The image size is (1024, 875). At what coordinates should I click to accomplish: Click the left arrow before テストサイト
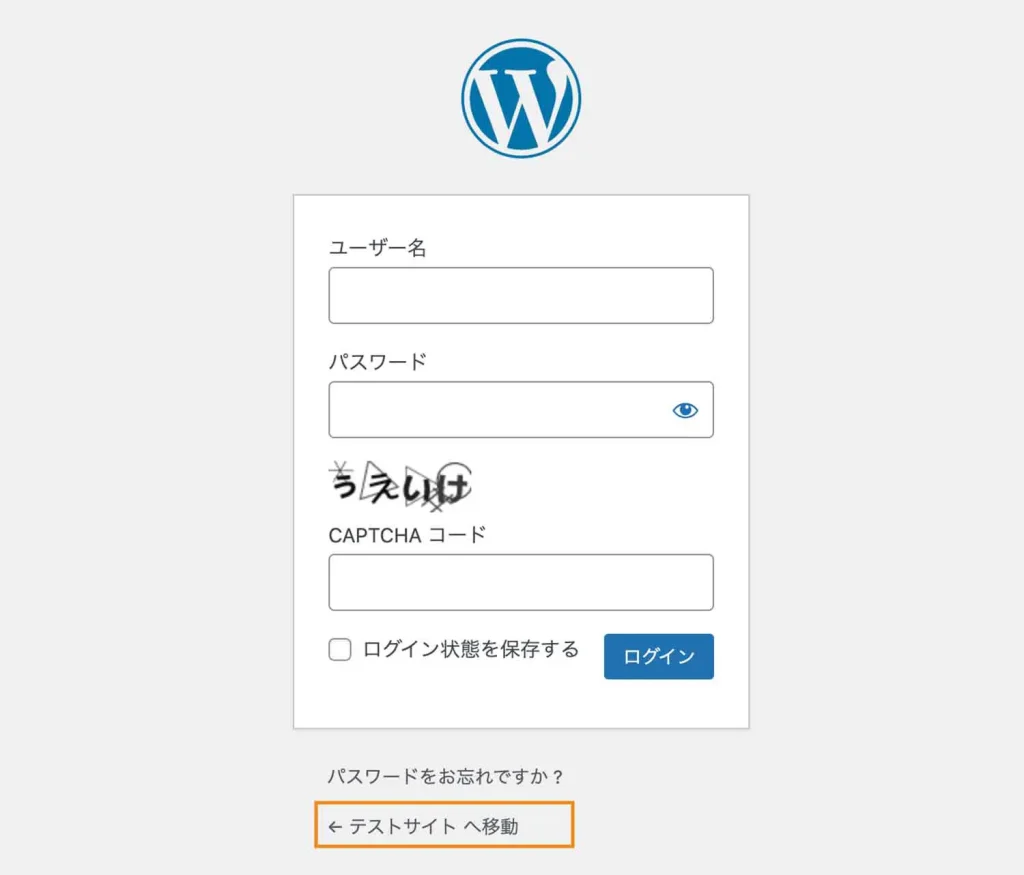point(335,827)
